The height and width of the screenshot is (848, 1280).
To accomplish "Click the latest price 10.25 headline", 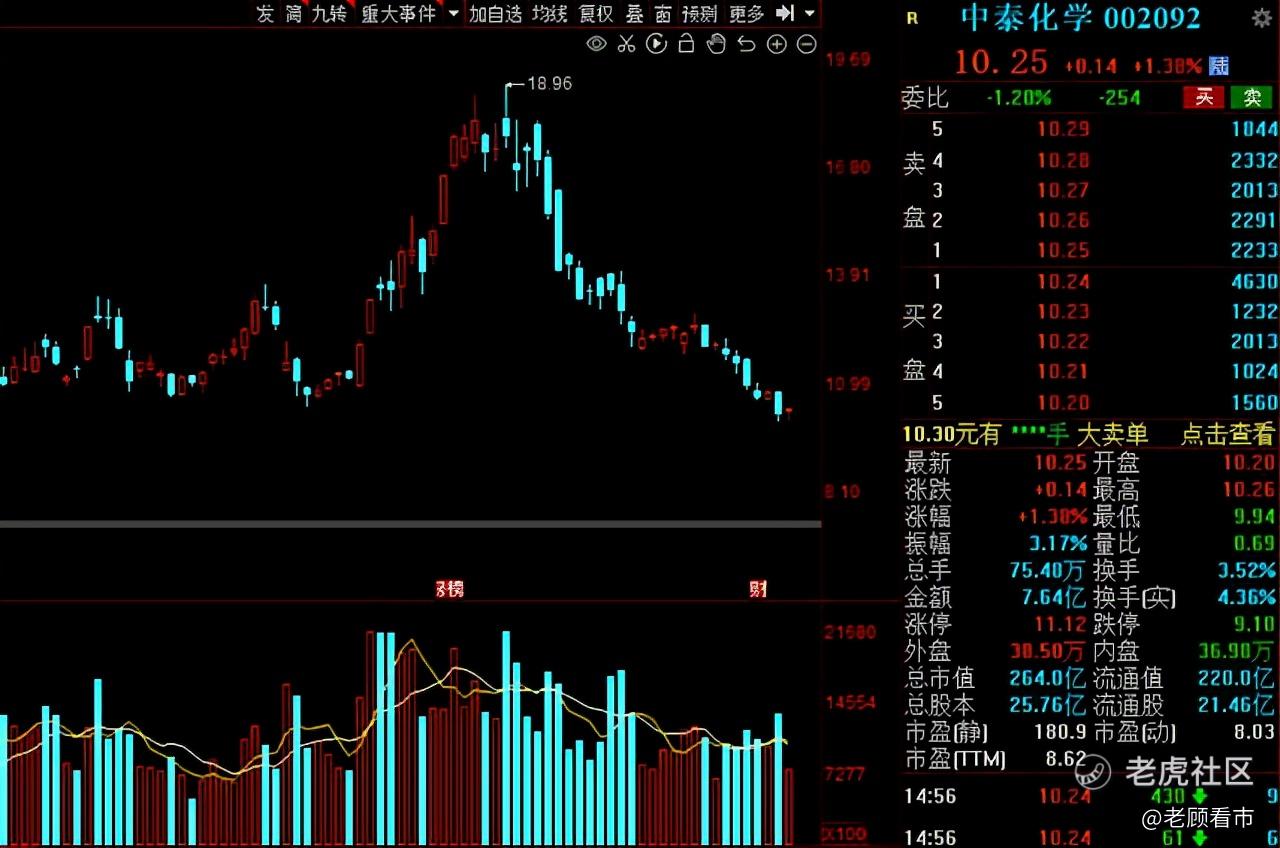I will 1001,62.
